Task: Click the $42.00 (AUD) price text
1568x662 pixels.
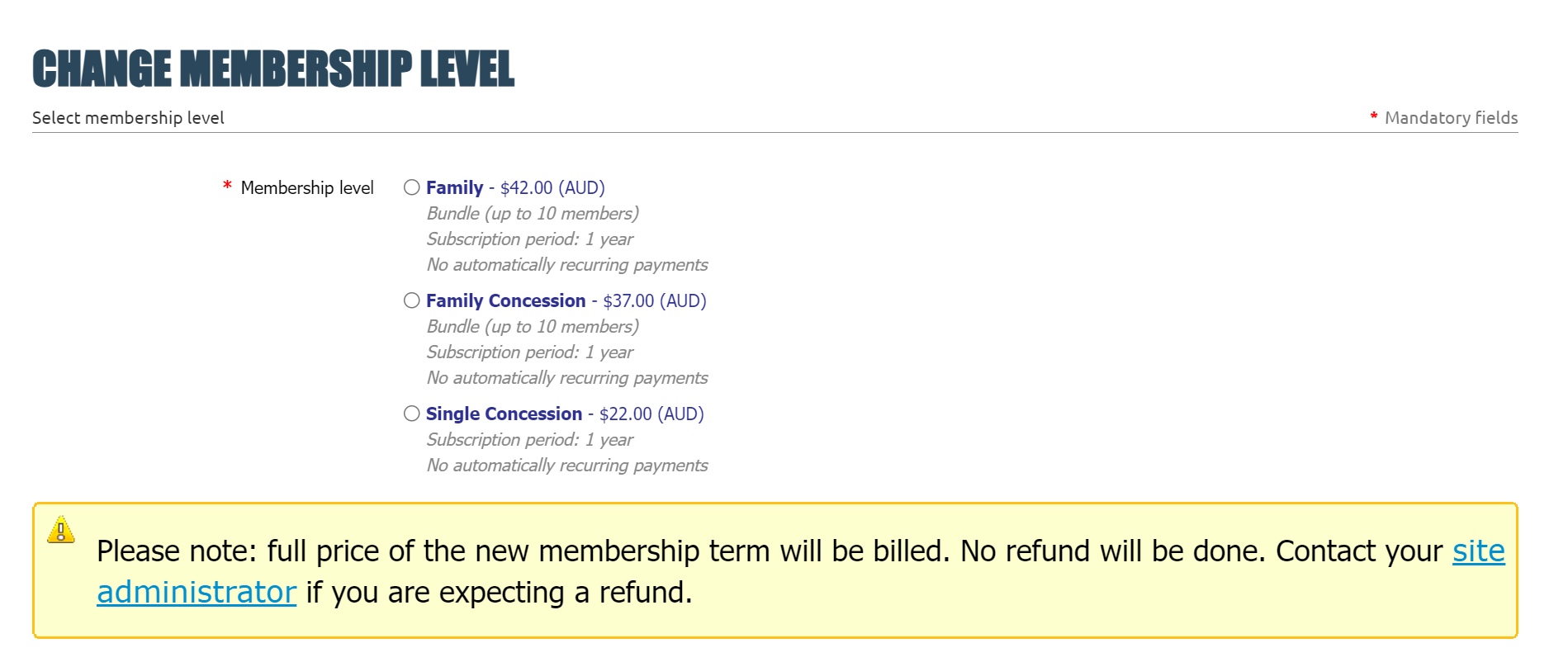Action: point(552,187)
